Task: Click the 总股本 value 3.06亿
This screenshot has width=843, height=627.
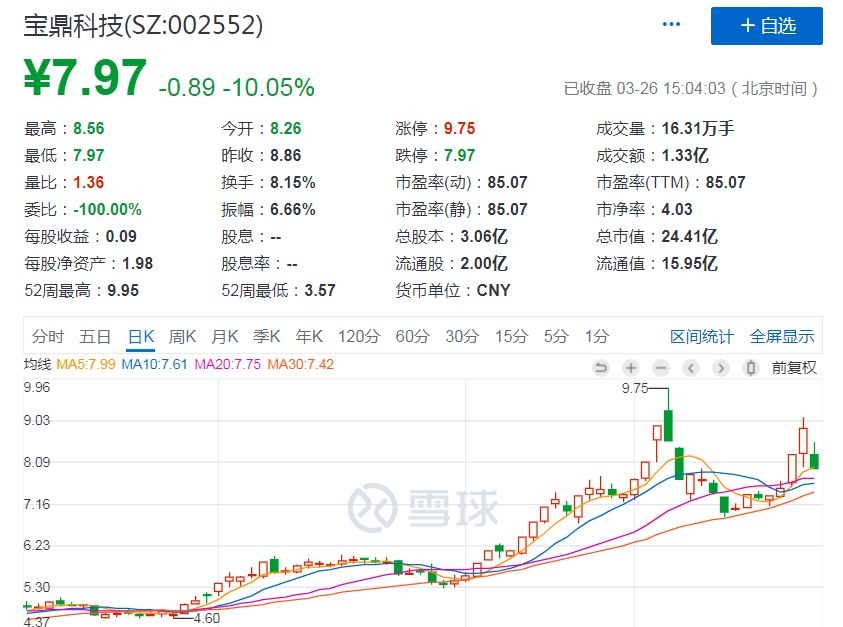Action: 484,236
